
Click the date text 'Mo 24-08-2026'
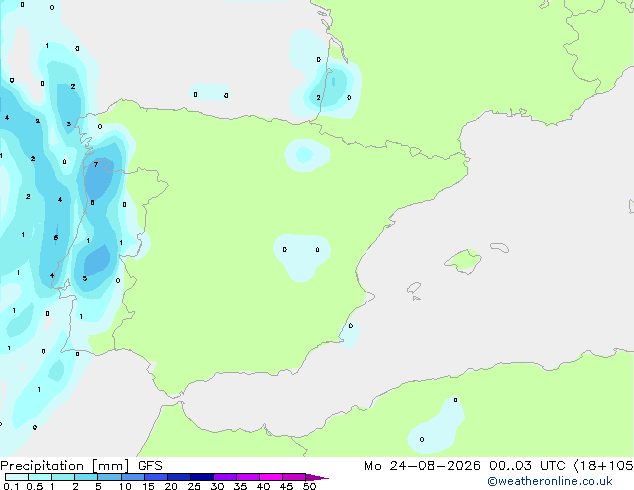pyautogui.click(x=422, y=466)
